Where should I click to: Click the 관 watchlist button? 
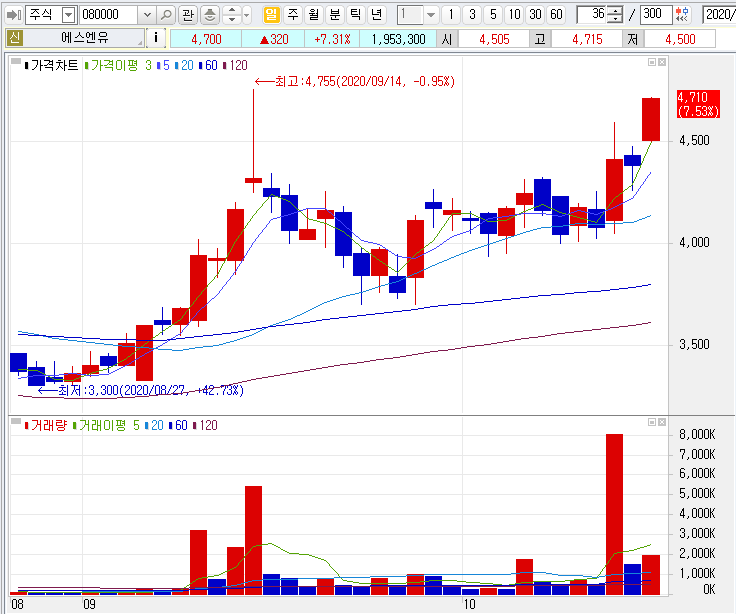pyautogui.click(x=188, y=15)
